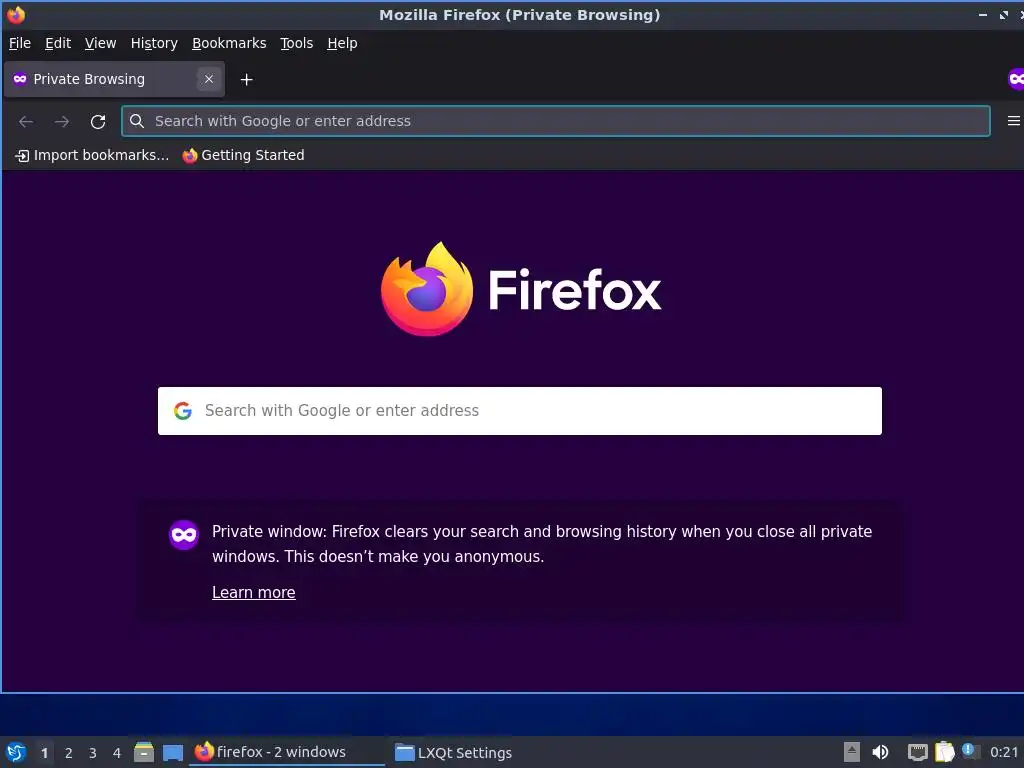Viewport: 1024px width, 768px height.
Task: Open the Help menu
Action: [342, 43]
